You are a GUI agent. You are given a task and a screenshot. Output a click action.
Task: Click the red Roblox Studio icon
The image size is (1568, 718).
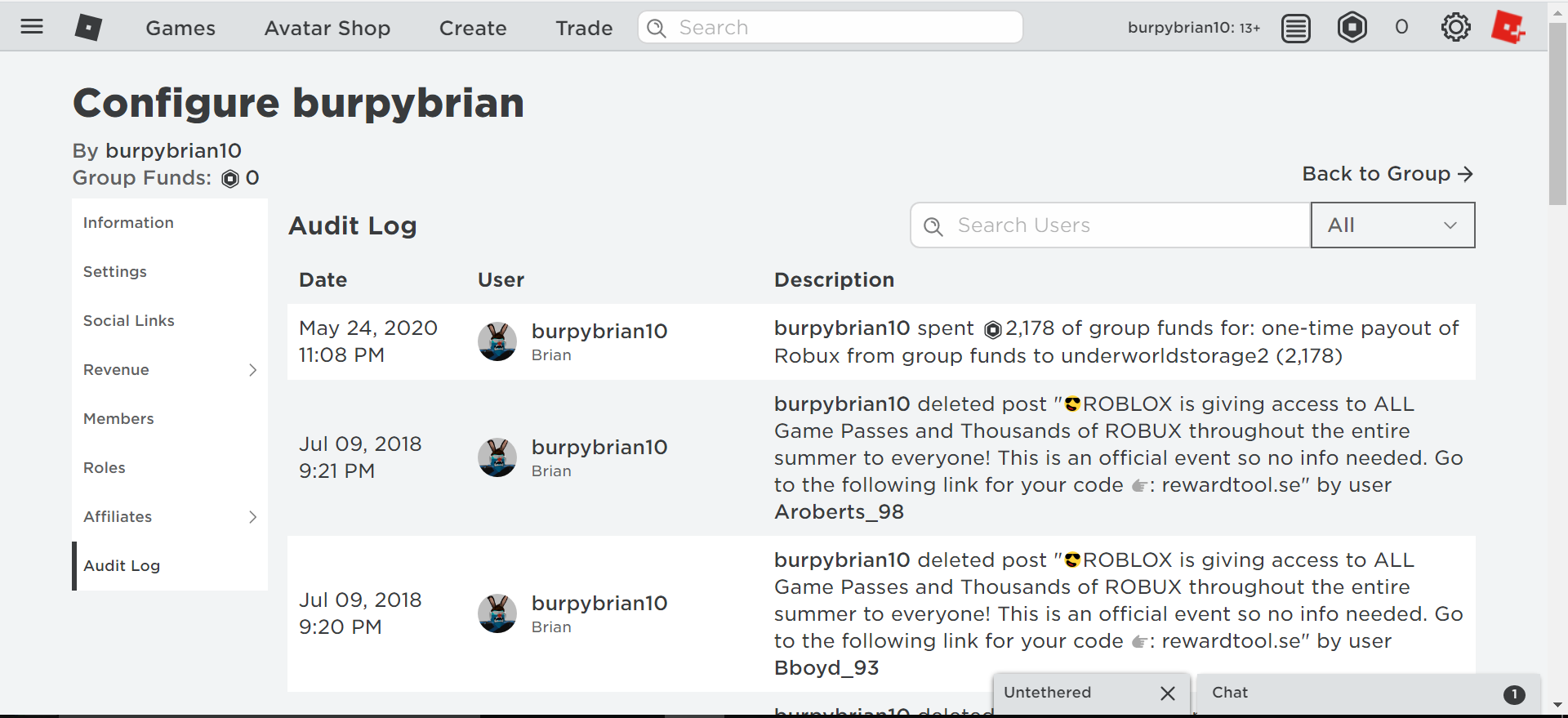pos(1508,28)
